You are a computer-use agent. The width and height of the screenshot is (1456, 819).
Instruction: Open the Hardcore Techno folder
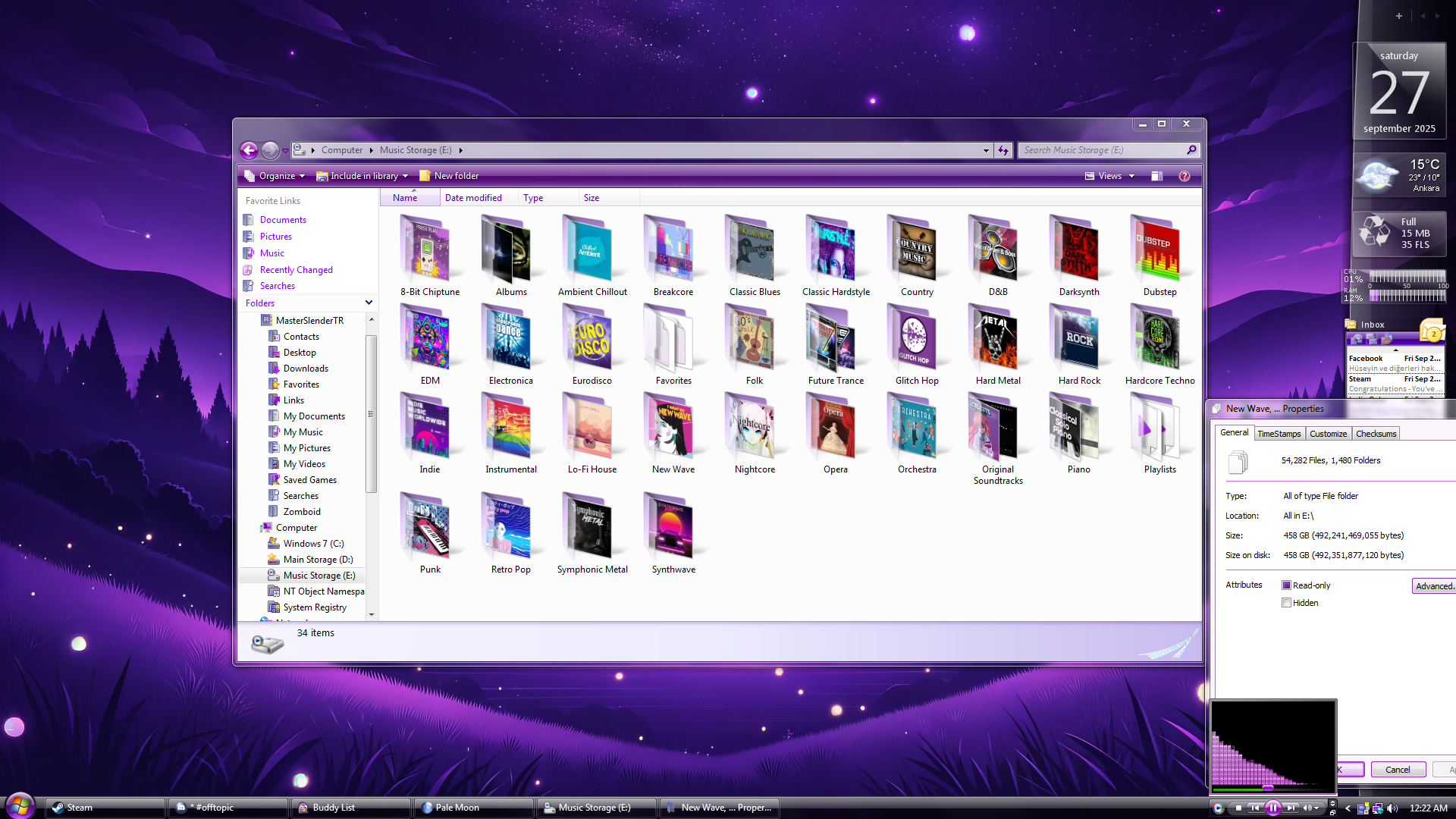[1160, 345]
